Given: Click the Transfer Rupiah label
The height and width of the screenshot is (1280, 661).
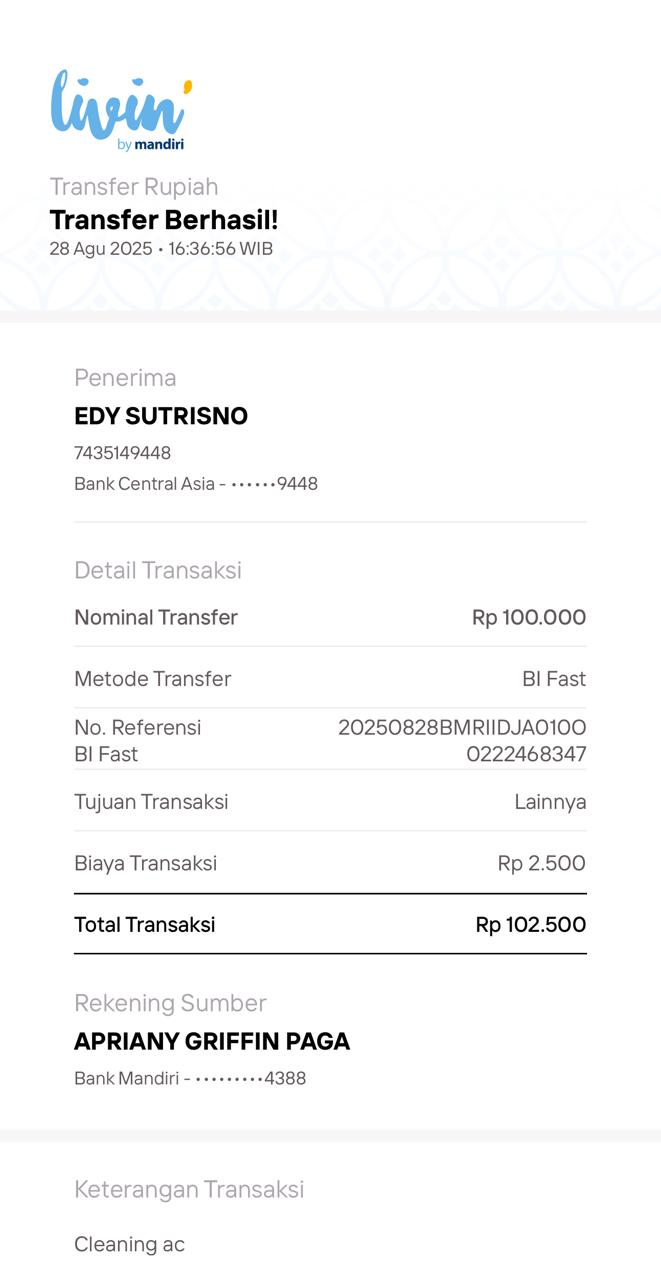Looking at the screenshot, I should [134, 187].
